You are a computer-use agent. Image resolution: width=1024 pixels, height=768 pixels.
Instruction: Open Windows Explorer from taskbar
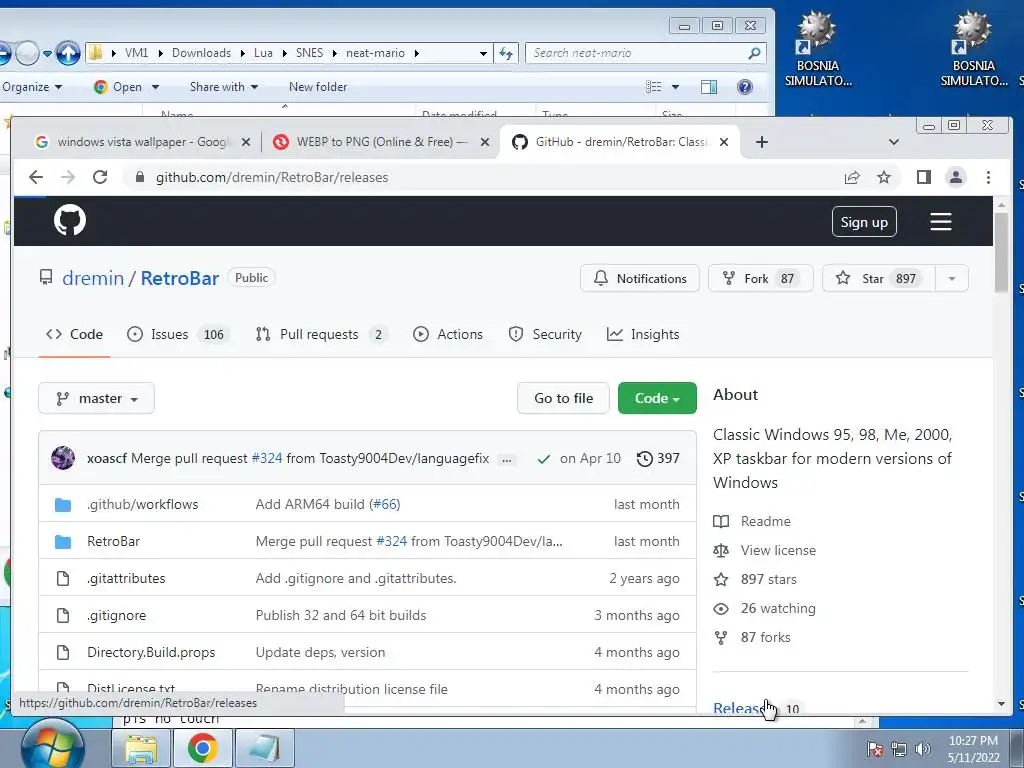pyautogui.click(x=141, y=748)
